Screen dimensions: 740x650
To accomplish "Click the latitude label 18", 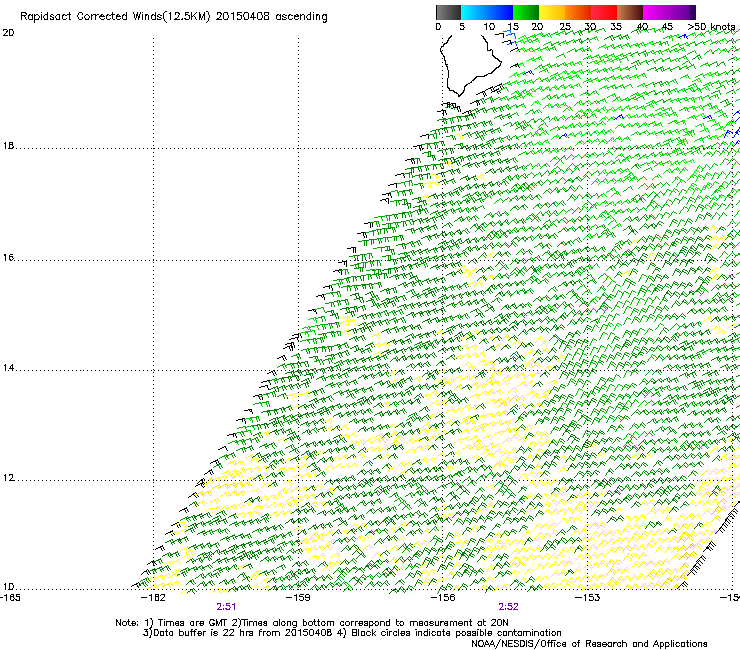I will 8,145.
